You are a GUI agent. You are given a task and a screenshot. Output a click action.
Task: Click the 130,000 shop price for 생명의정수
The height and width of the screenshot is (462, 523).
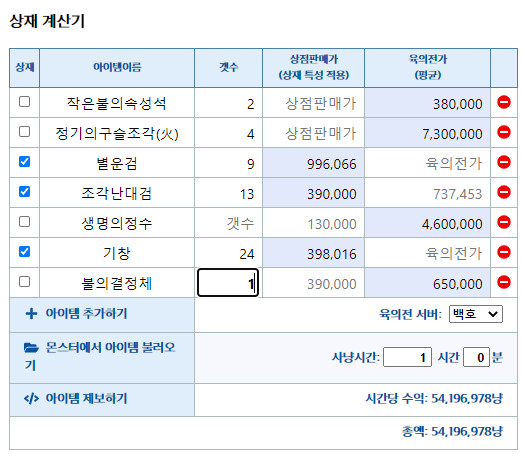(x=313, y=223)
